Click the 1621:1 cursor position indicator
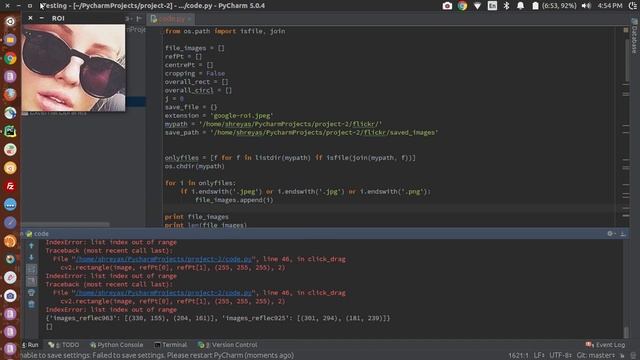The height and width of the screenshot is (360, 640). 518,356
